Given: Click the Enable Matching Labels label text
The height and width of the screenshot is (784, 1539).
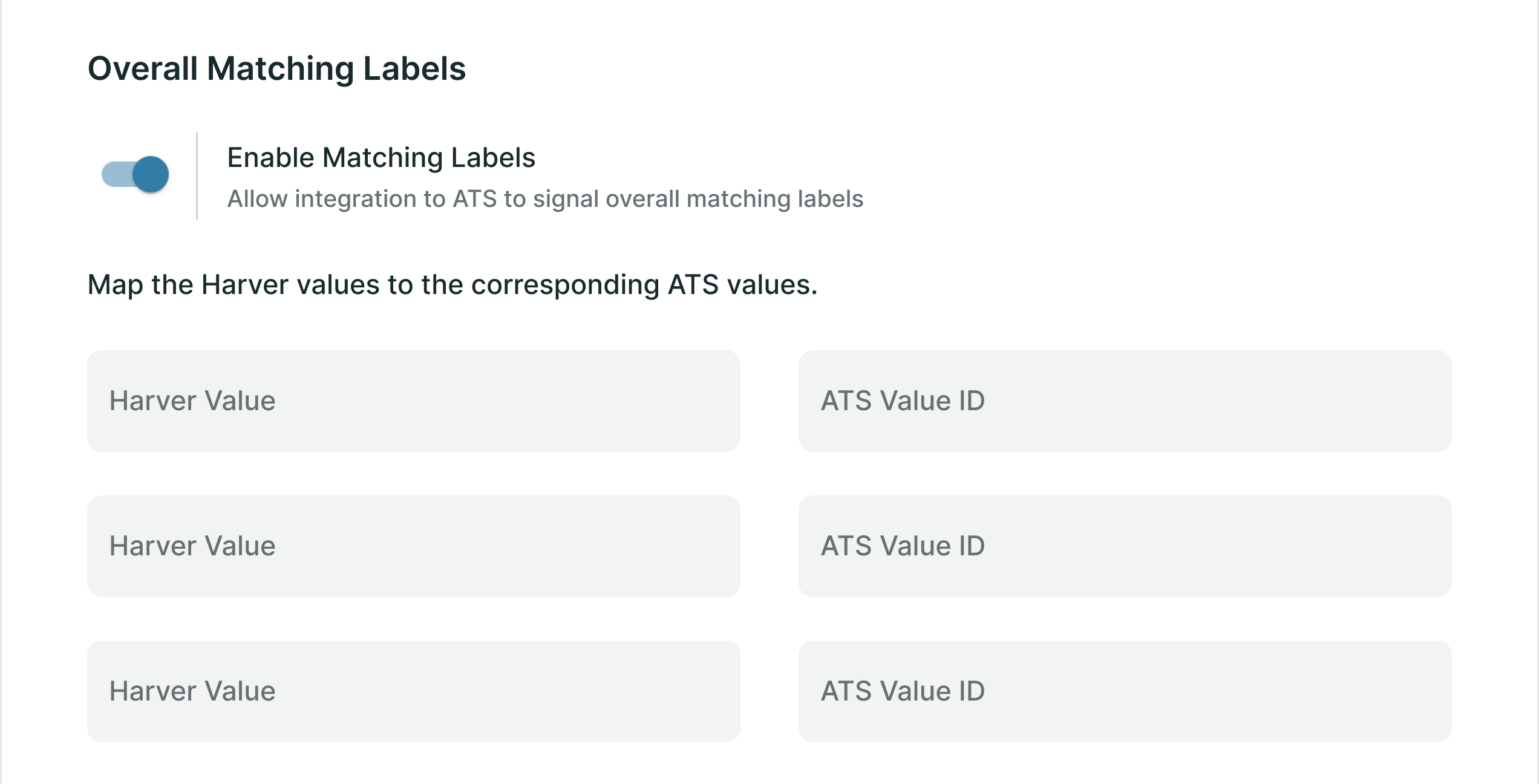Looking at the screenshot, I should click(x=381, y=158).
